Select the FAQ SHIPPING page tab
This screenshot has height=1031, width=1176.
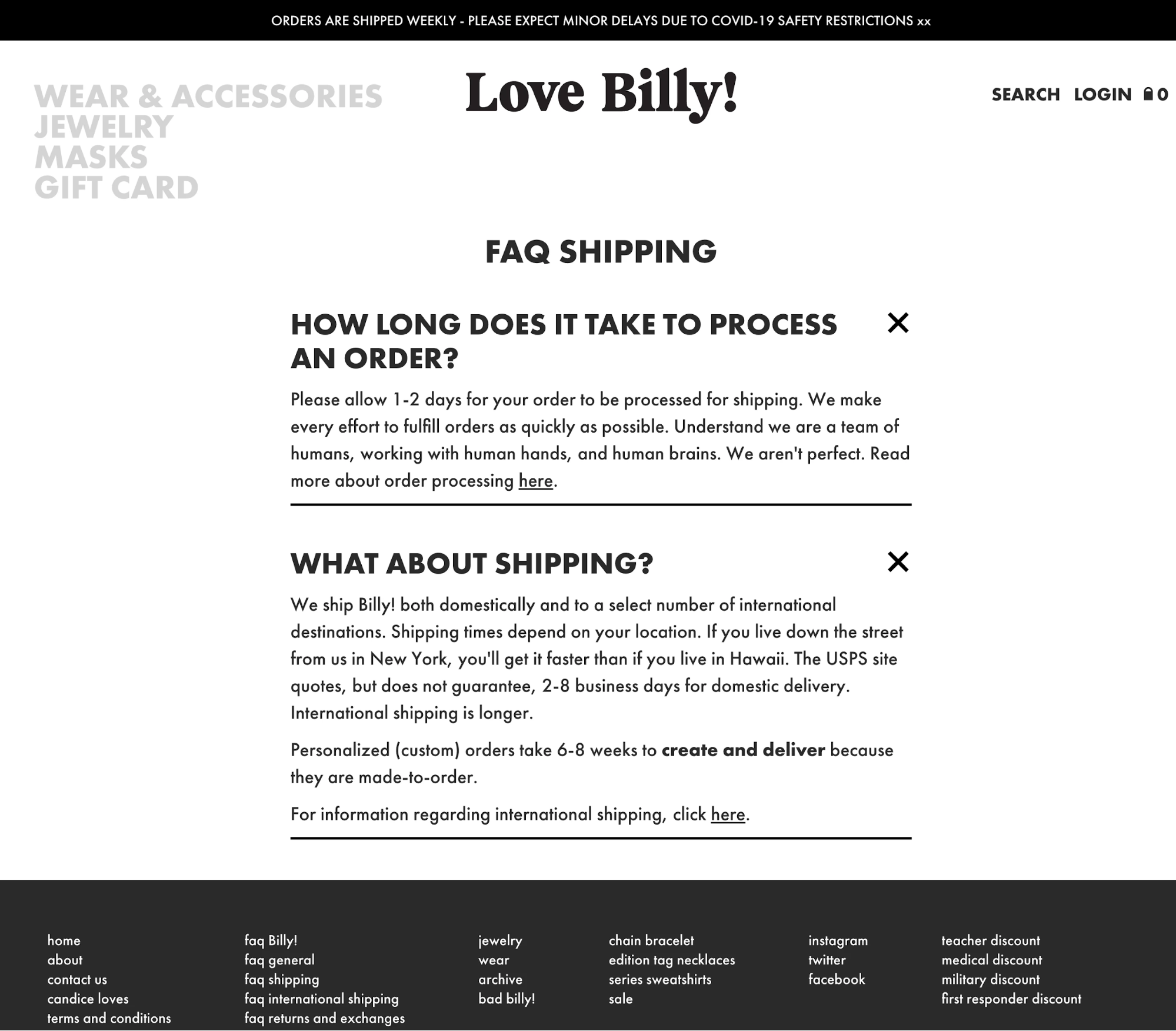283,979
